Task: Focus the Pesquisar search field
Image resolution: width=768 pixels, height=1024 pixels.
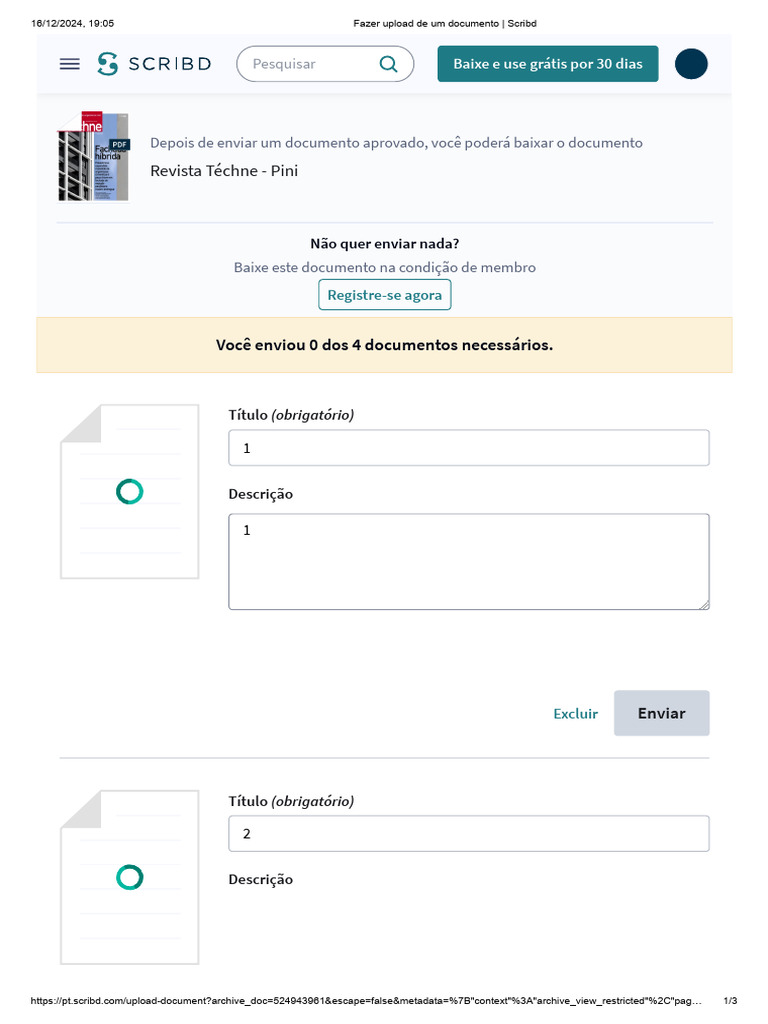Action: pyautogui.click(x=308, y=64)
